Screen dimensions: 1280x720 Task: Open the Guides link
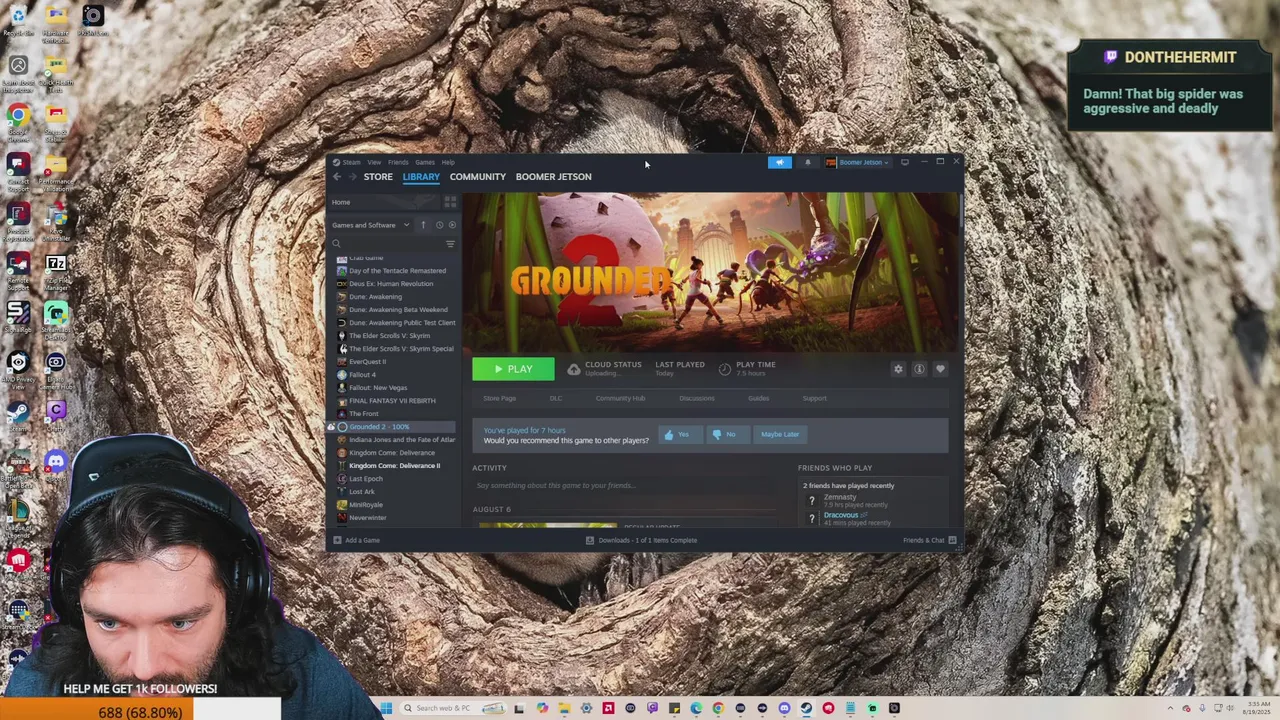[x=758, y=398]
